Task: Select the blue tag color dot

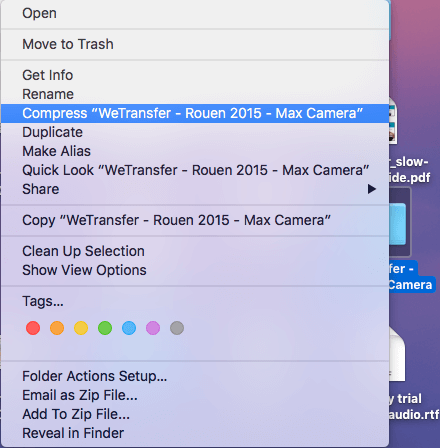Action: [129, 328]
